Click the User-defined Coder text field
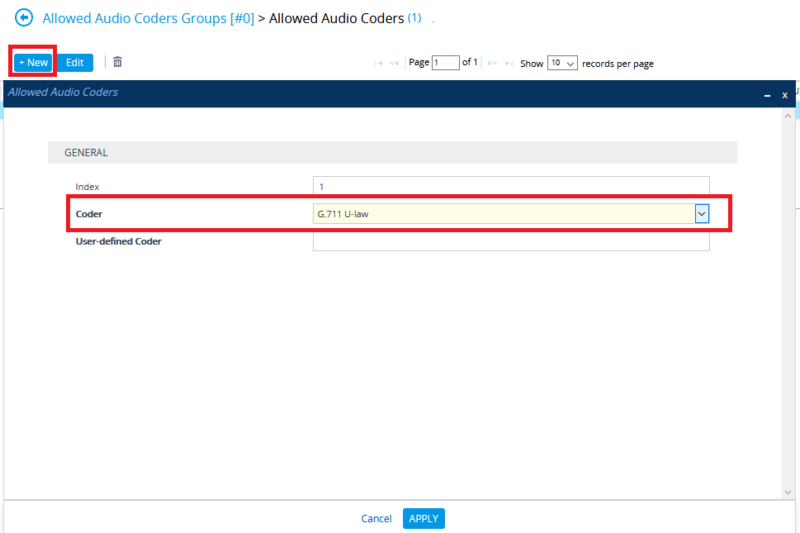 pos(510,241)
